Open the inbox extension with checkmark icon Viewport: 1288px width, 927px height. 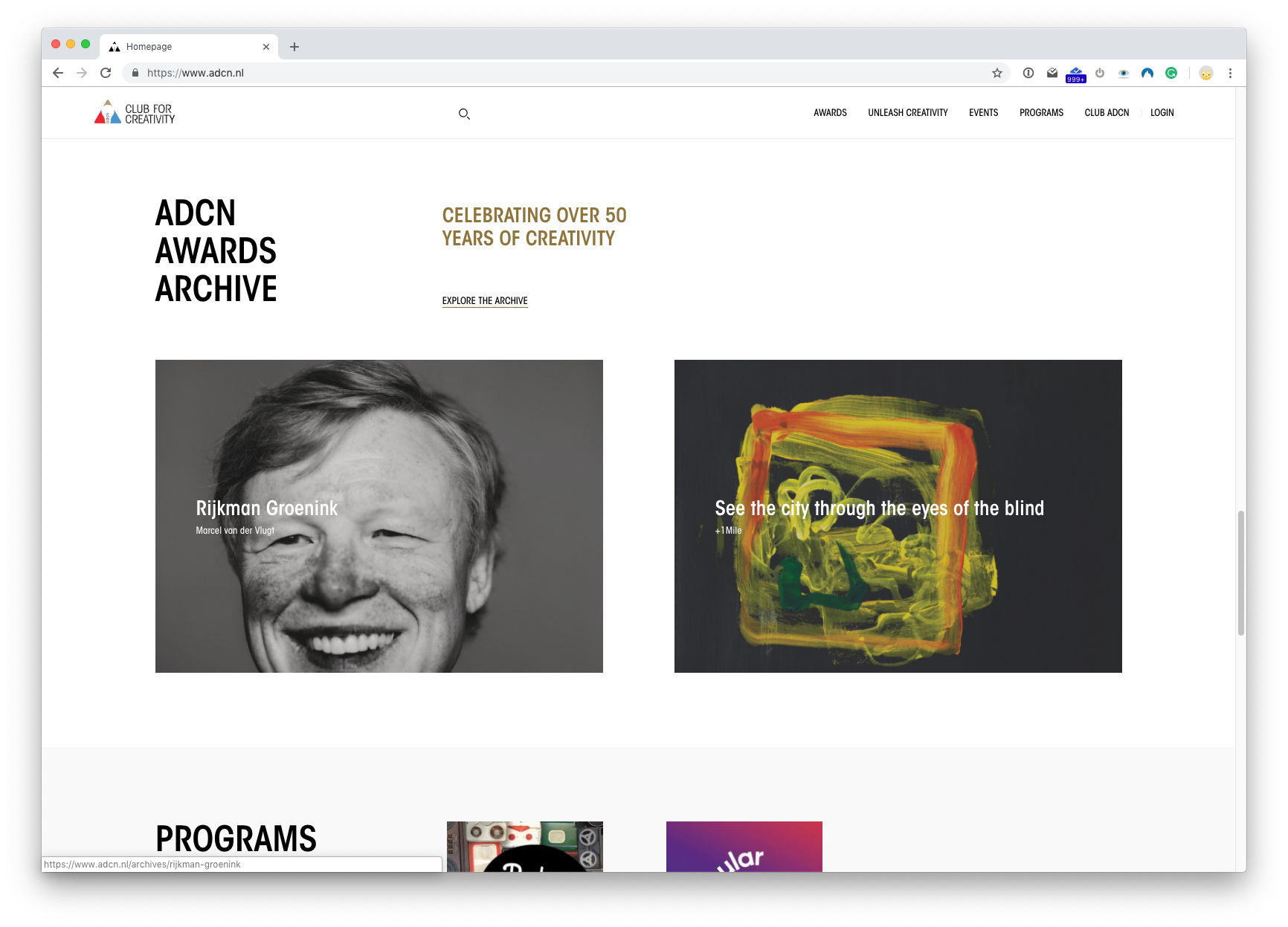[1052, 73]
